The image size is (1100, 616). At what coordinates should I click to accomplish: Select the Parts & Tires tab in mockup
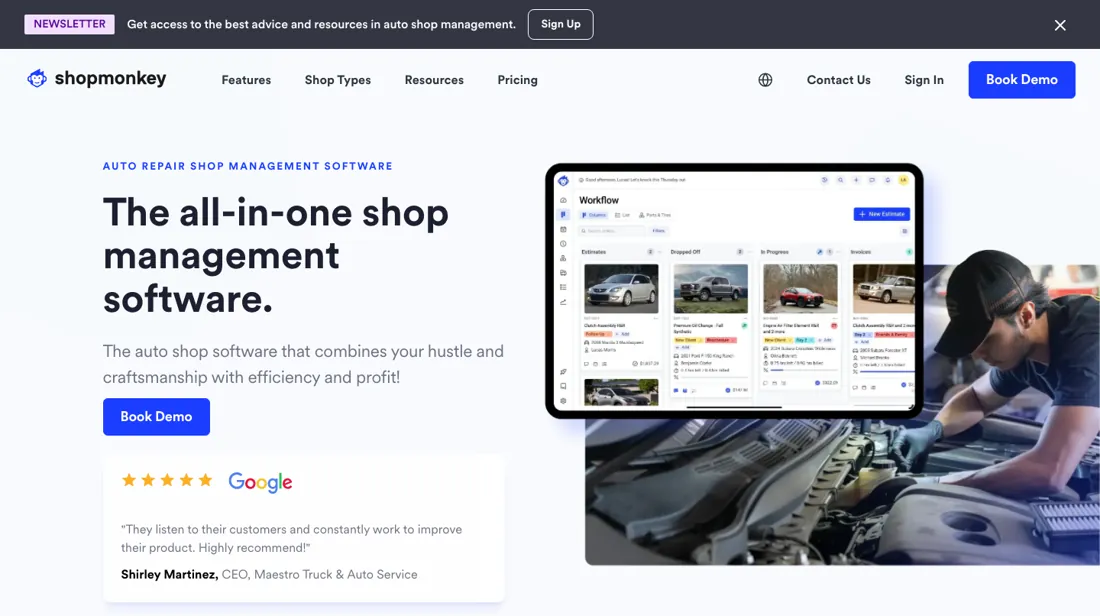click(655, 215)
